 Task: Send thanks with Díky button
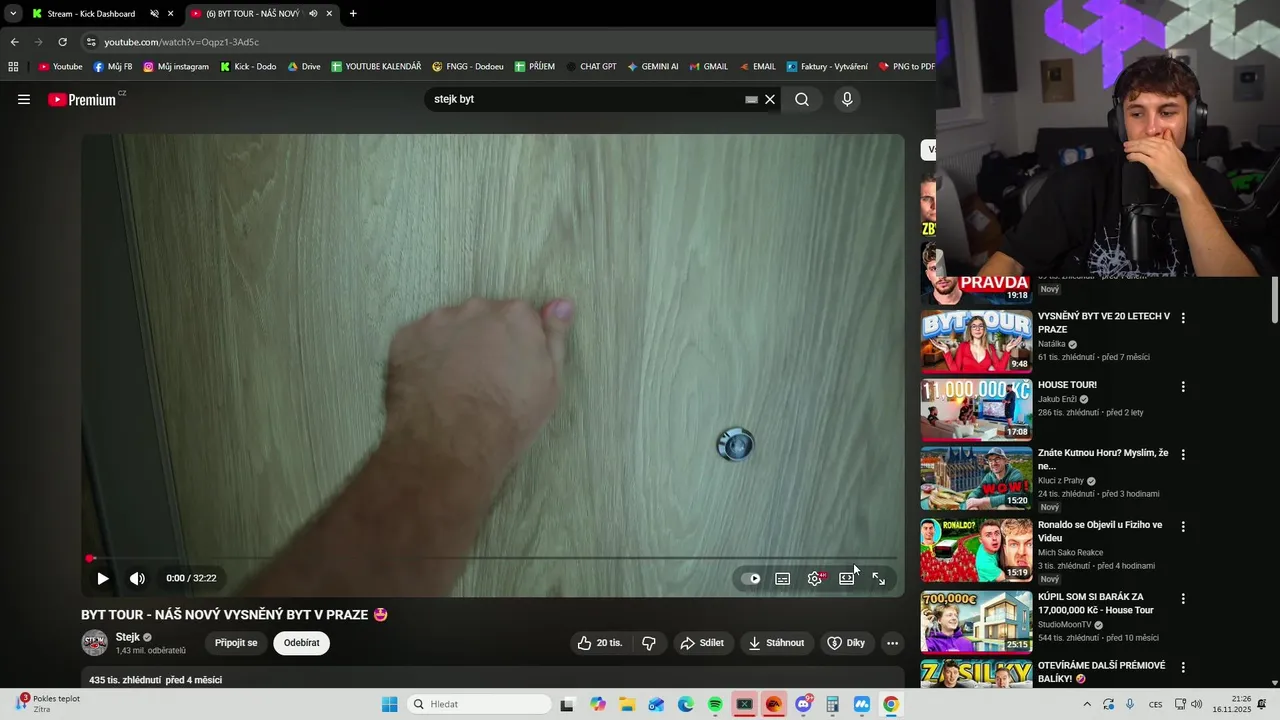(846, 643)
